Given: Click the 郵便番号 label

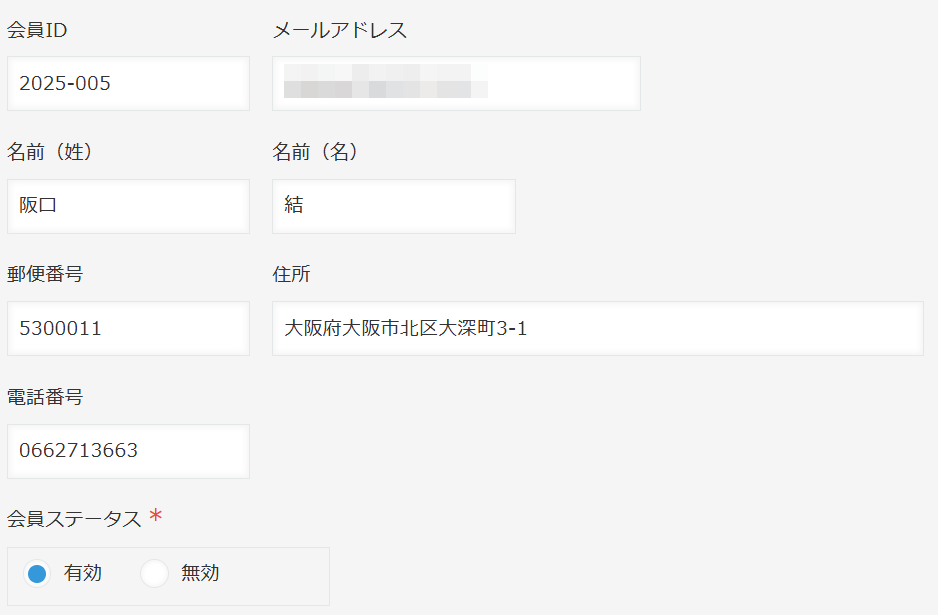Looking at the screenshot, I should (x=45, y=274).
